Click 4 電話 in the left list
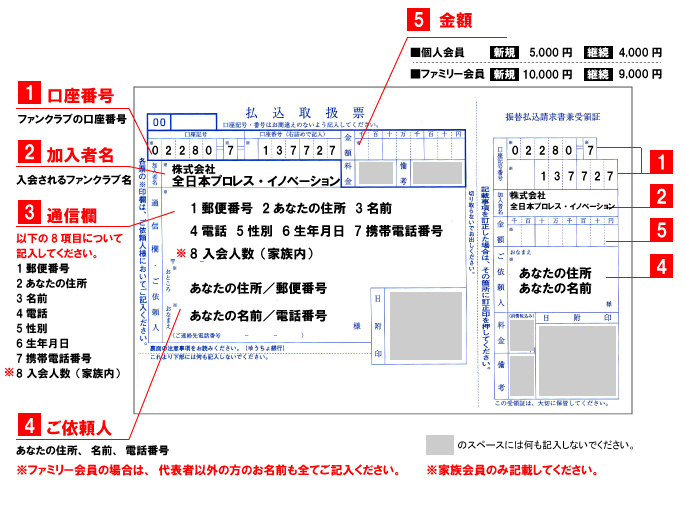The image size is (685, 507). (32, 314)
